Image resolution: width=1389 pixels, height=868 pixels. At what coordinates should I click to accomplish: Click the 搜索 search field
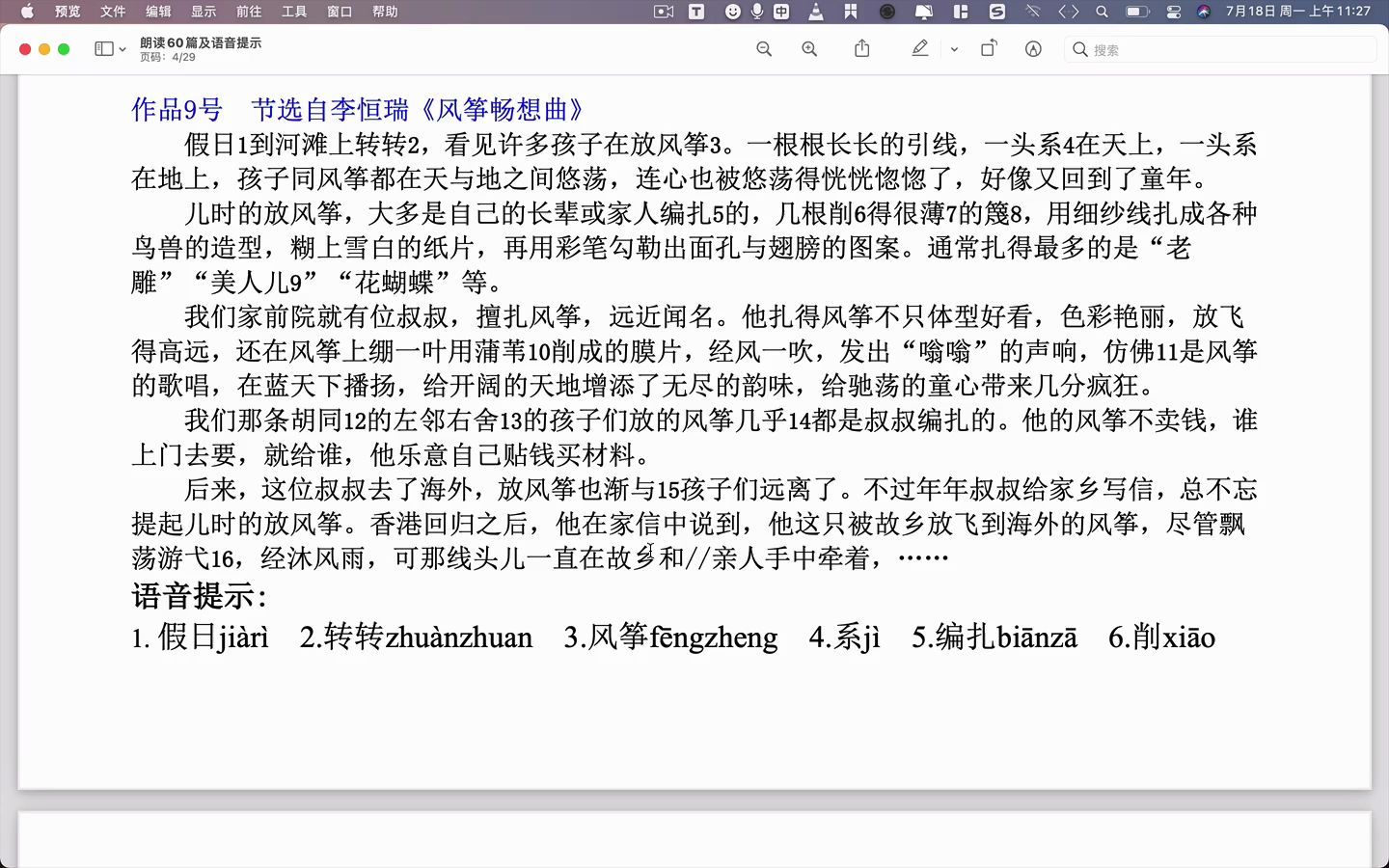click(1220, 49)
